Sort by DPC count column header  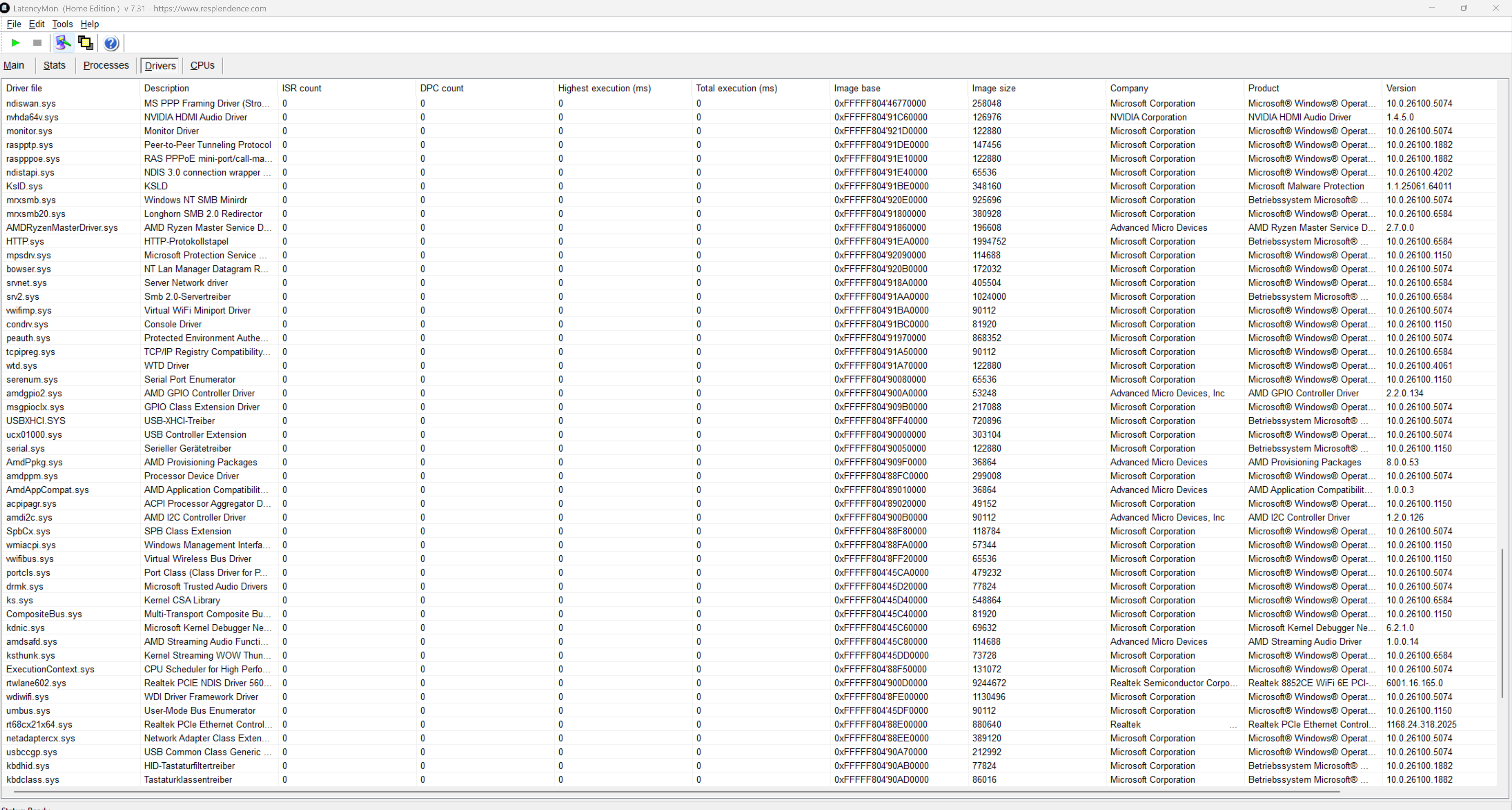(441, 88)
